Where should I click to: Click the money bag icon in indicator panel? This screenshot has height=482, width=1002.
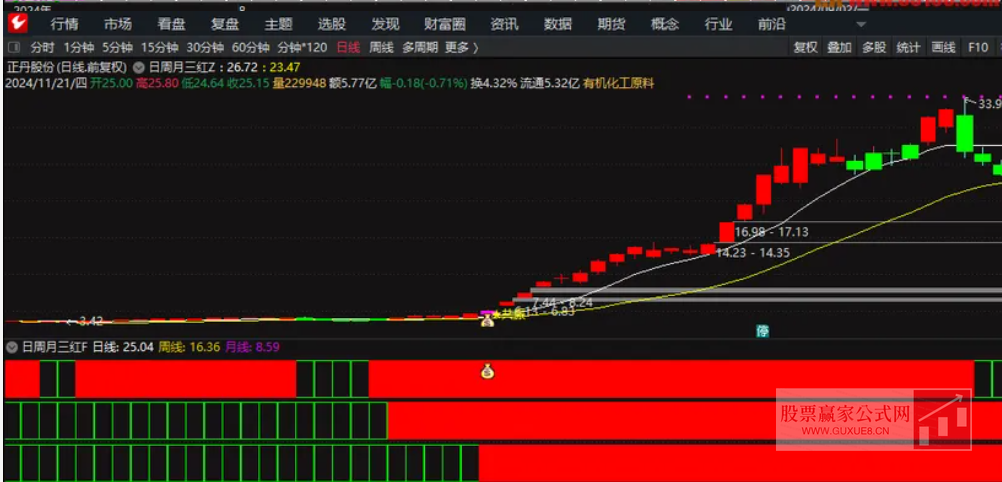pyautogui.click(x=488, y=371)
